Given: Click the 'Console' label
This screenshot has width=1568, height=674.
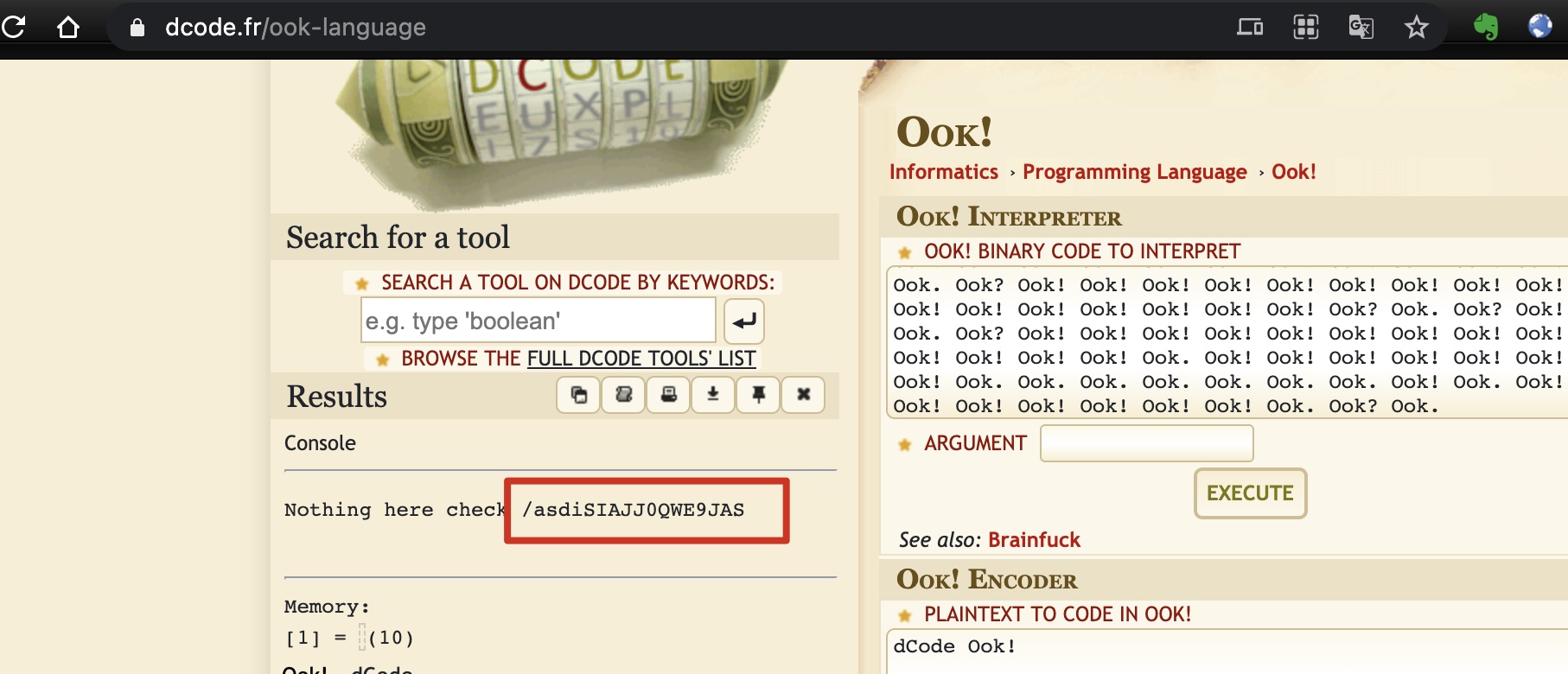Looking at the screenshot, I should point(320,443).
